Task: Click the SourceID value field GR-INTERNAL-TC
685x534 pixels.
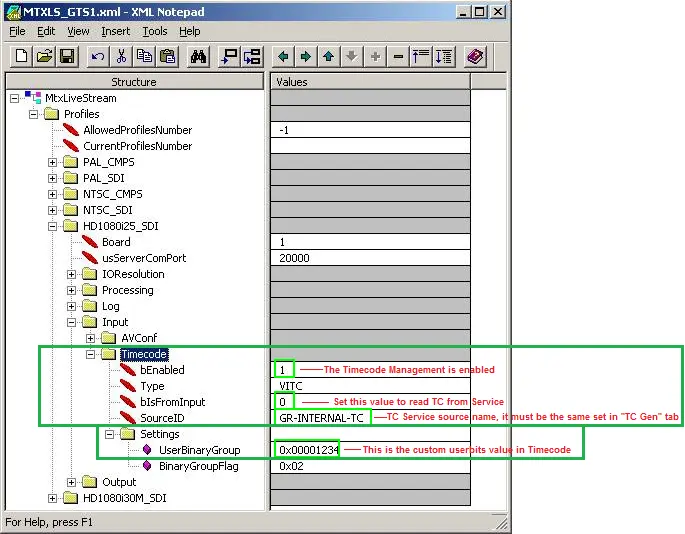Action: click(322, 418)
